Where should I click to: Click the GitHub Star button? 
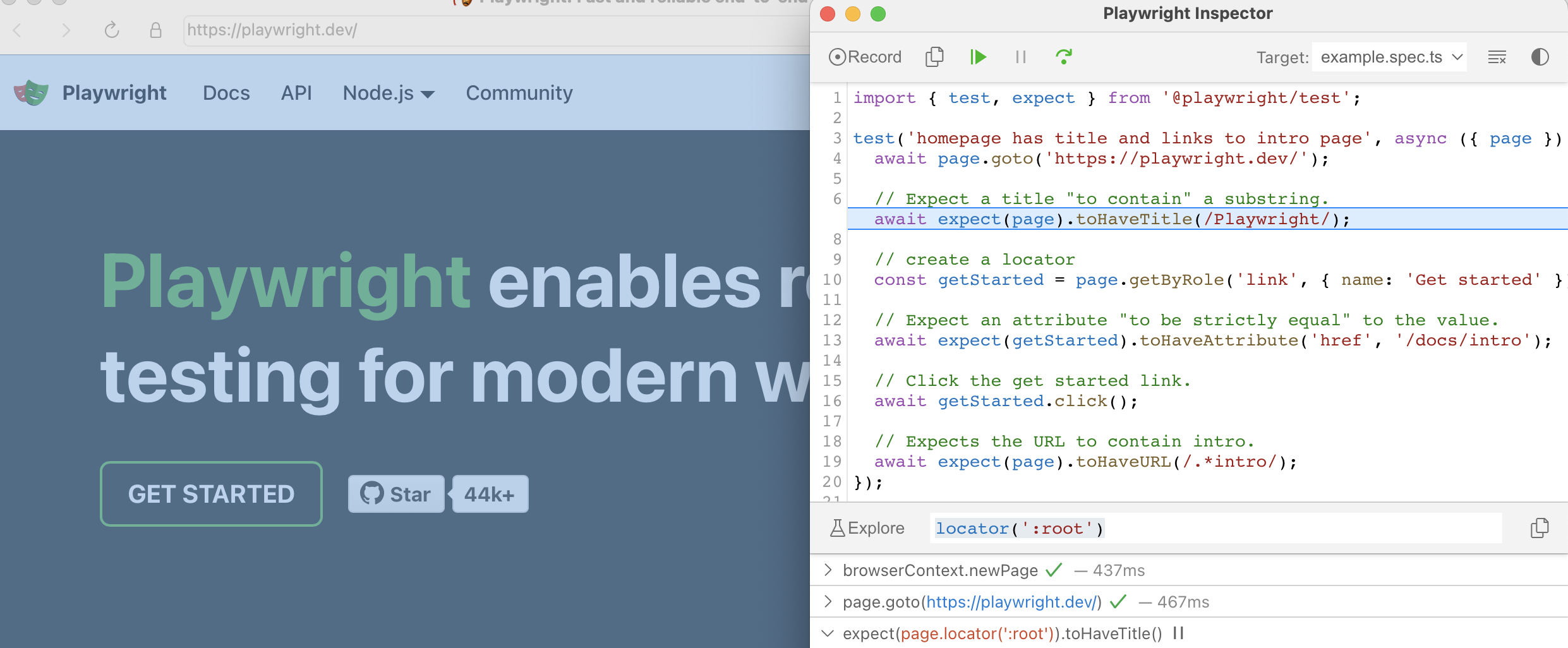tap(396, 494)
